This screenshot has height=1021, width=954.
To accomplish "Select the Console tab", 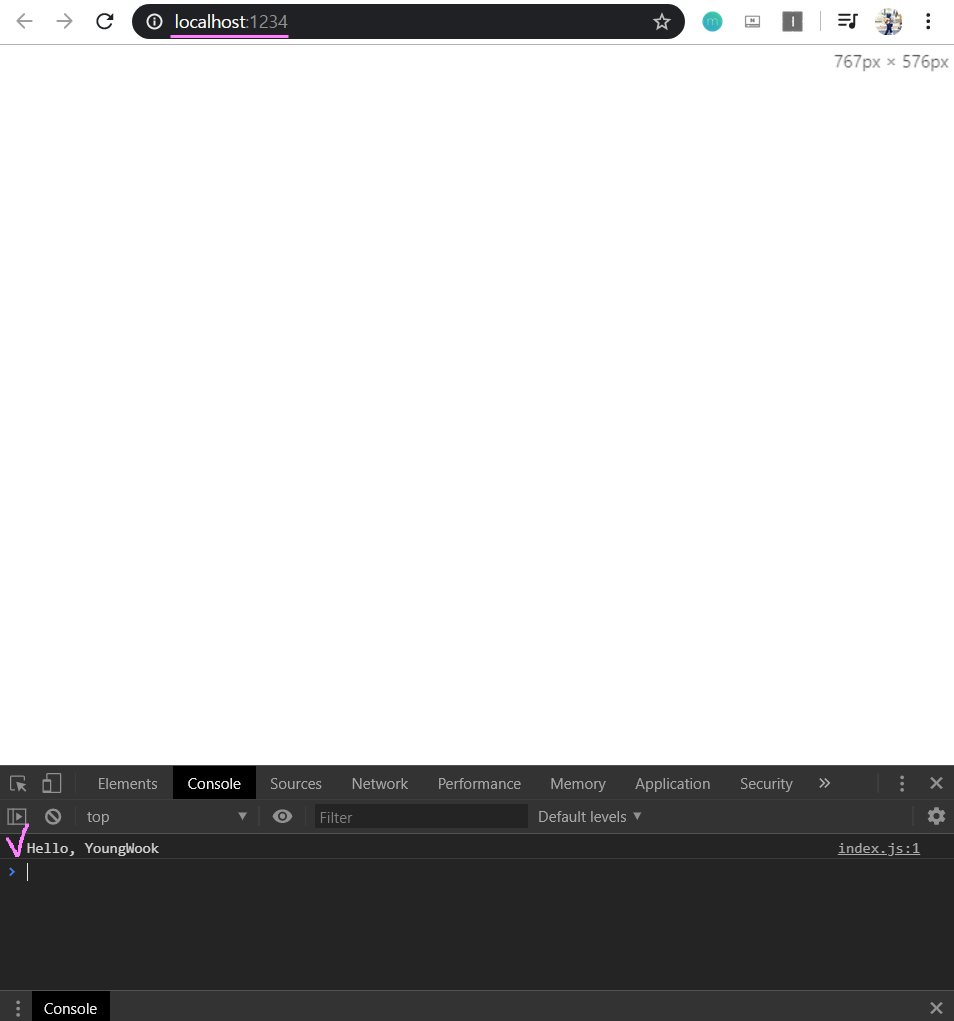I will coord(214,783).
